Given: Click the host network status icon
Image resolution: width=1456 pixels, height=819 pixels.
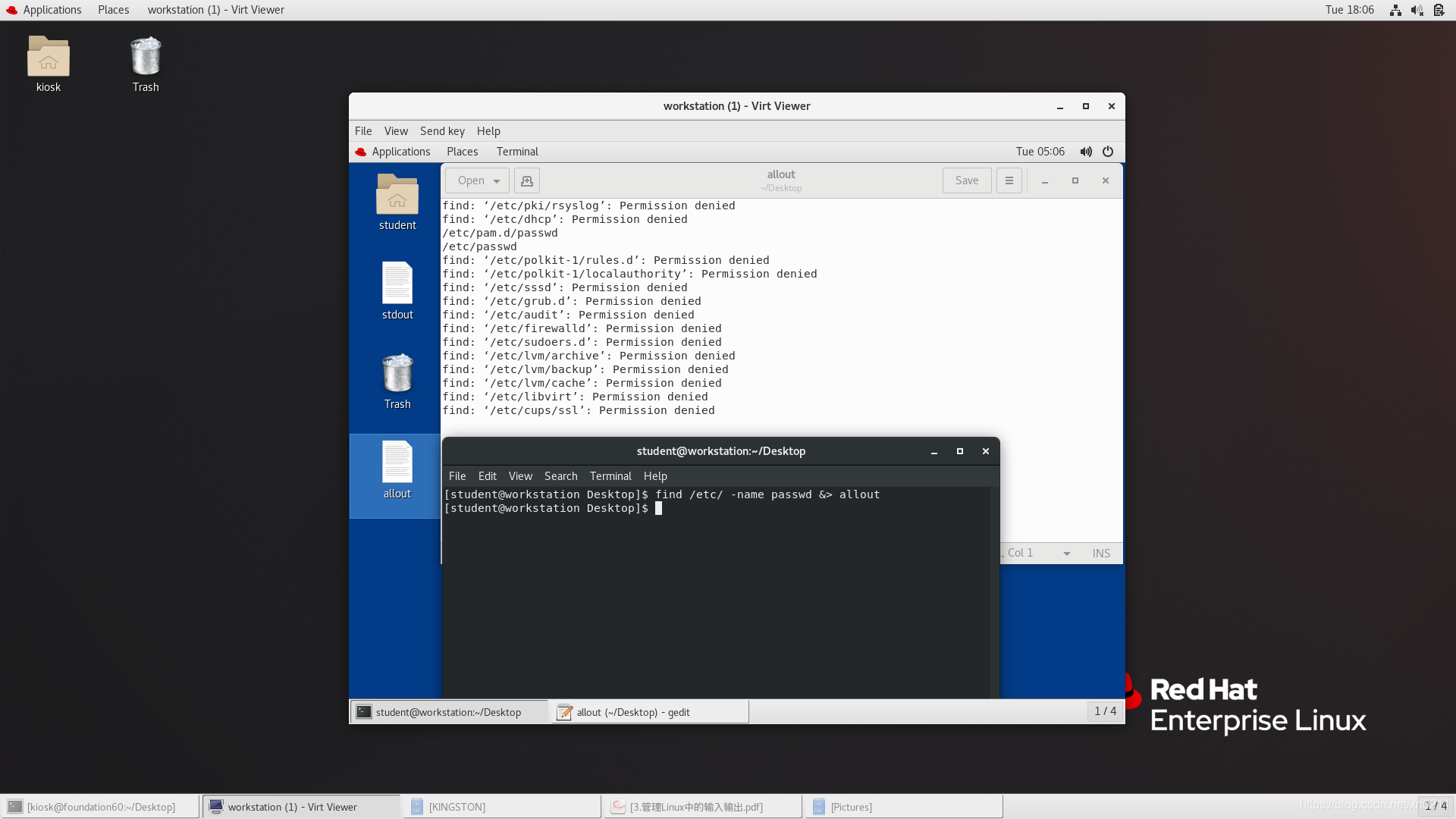Looking at the screenshot, I should coord(1395,10).
